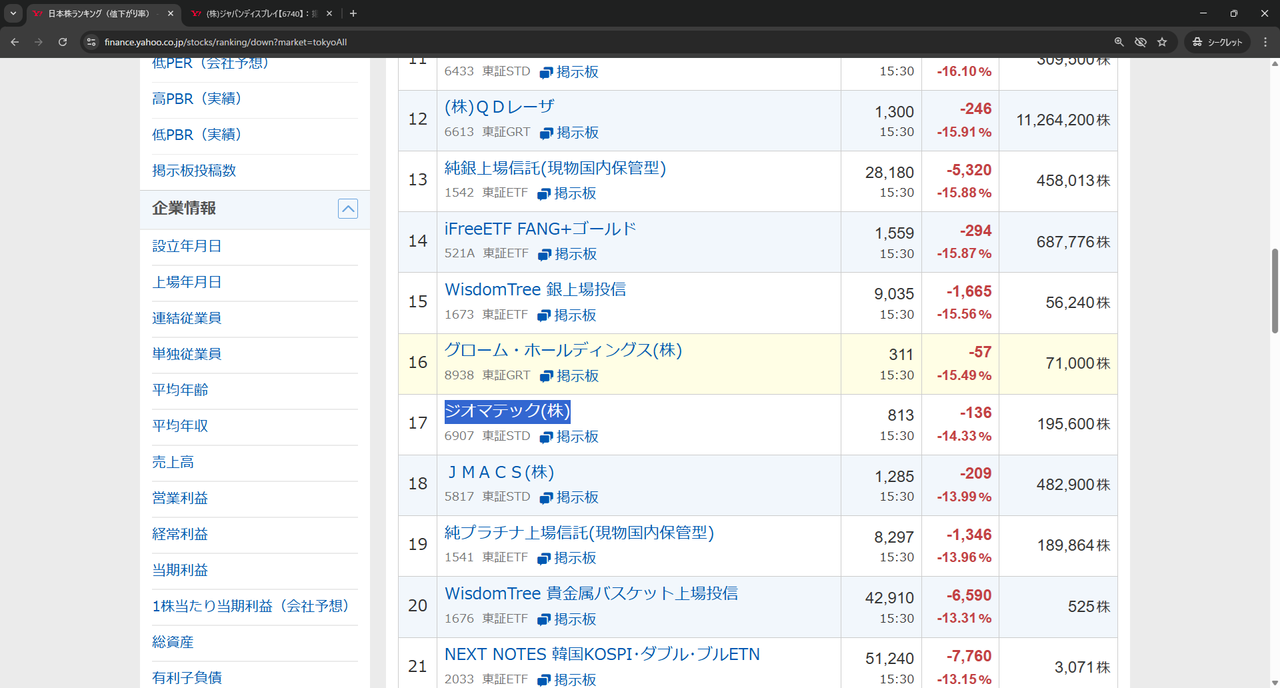This screenshot has width=1280, height=688.
Task: Bookmark this page with the star icon
Action: pyautogui.click(x=1162, y=42)
